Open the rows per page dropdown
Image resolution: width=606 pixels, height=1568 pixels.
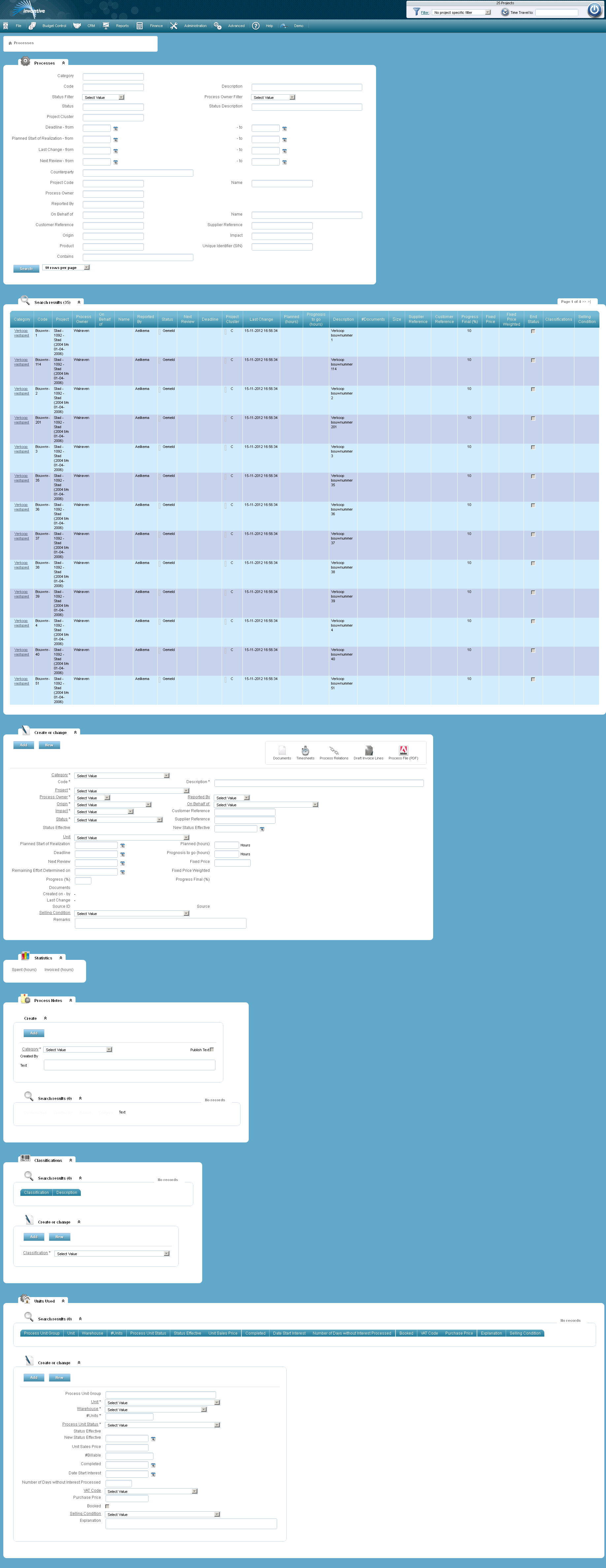[x=66, y=268]
